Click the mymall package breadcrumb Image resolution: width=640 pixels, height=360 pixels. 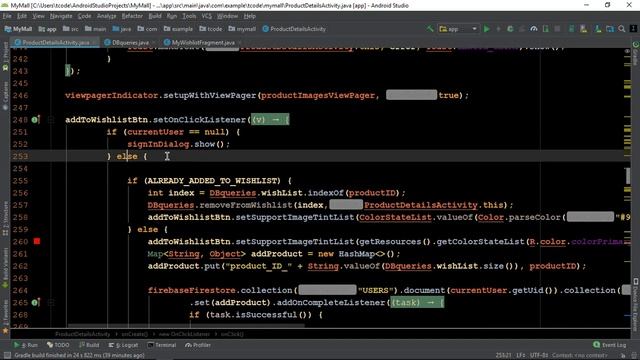[242, 29]
